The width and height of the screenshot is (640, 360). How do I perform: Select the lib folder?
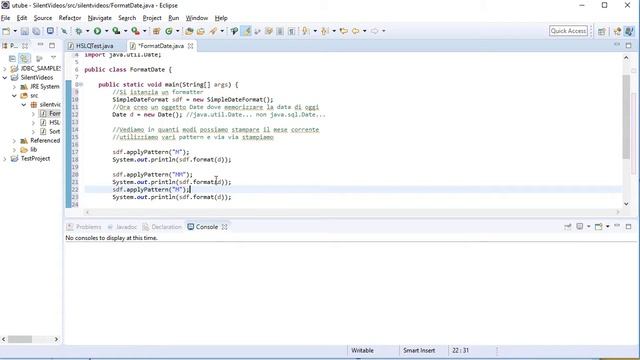[29, 149]
